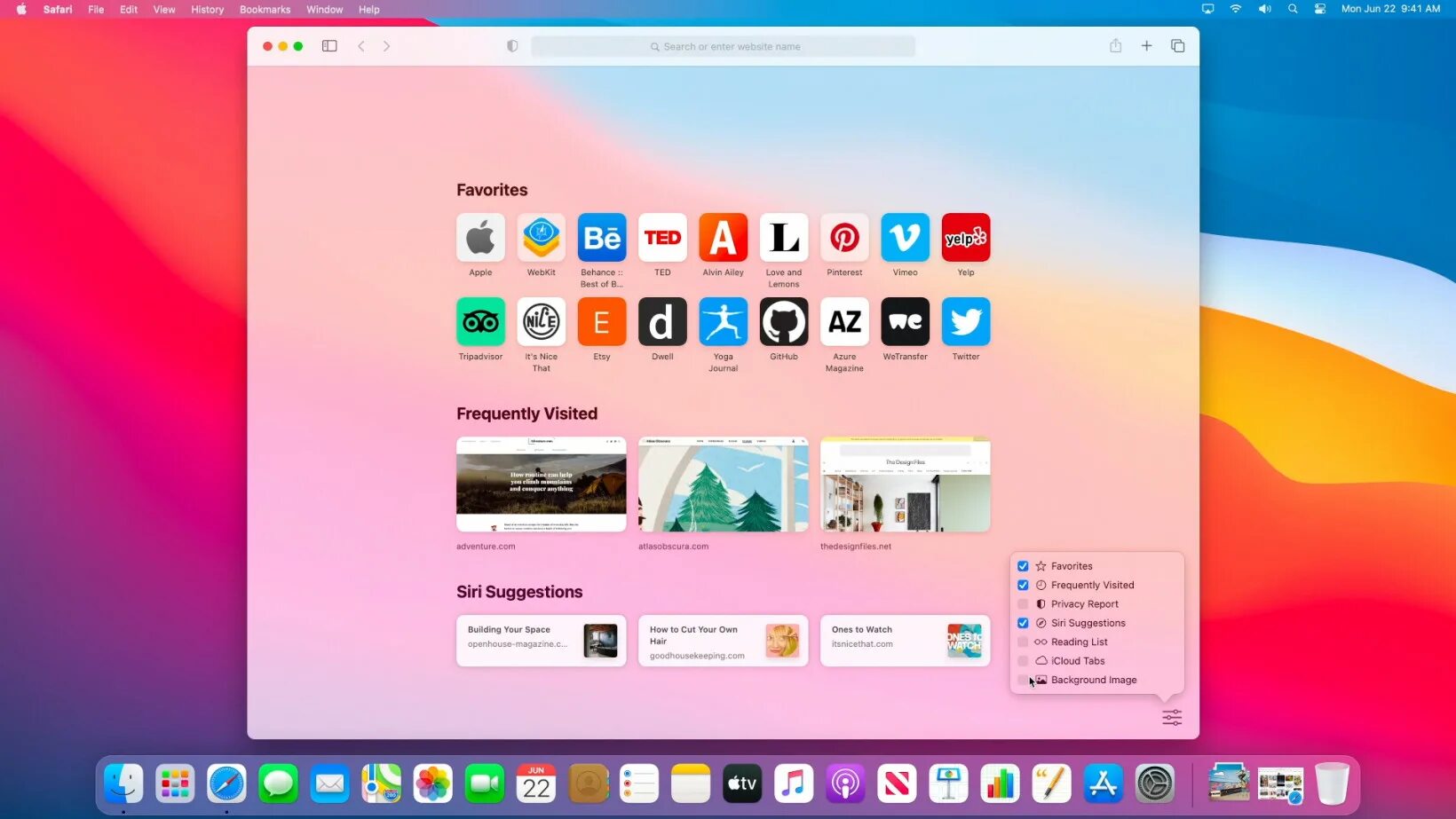Viewport: 1456px width, 819px height.
Task: Open the Bookmarks menu
Action: click(x=265, y=9)
